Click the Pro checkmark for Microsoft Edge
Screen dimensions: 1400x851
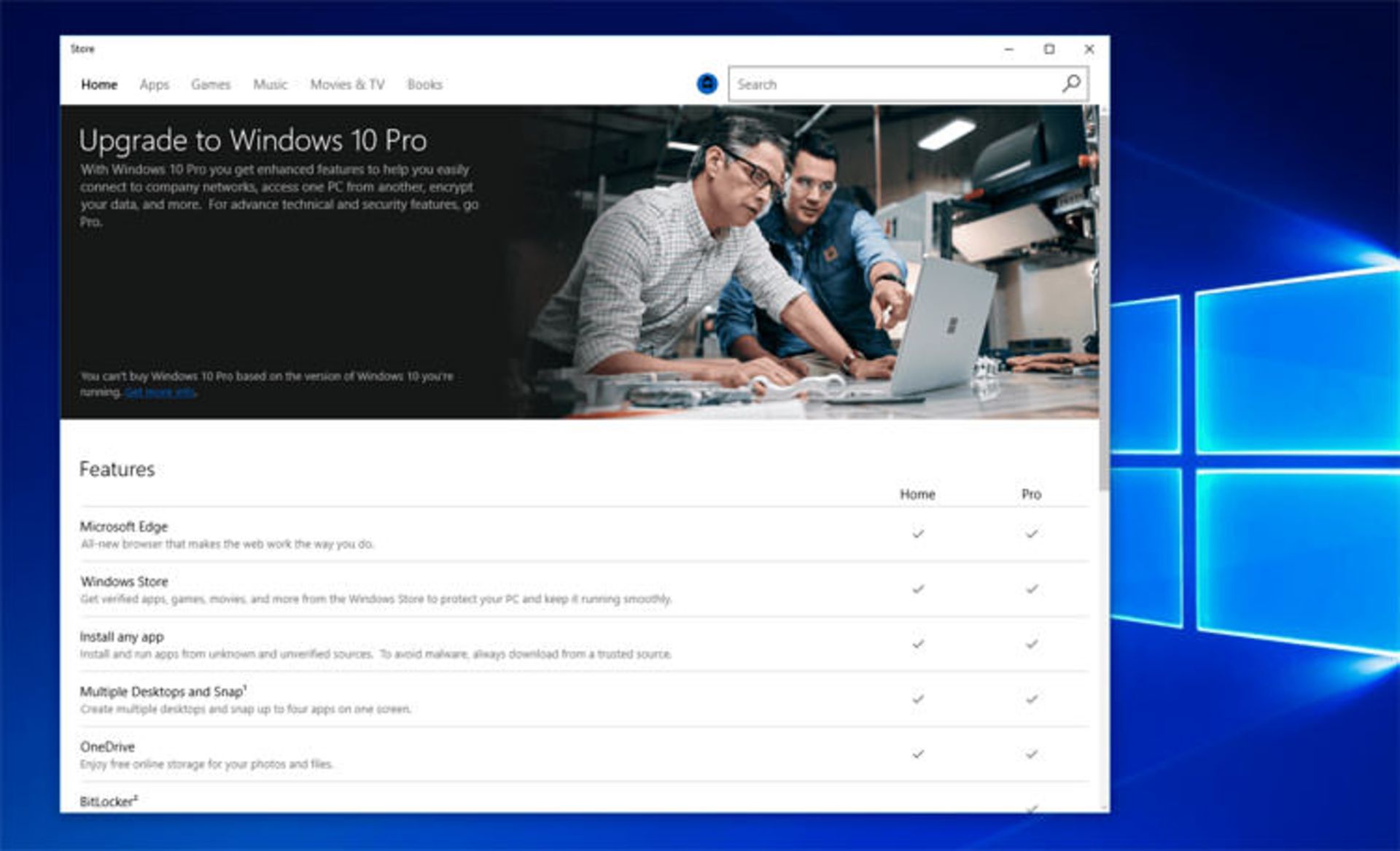(x=1032, y=534)
